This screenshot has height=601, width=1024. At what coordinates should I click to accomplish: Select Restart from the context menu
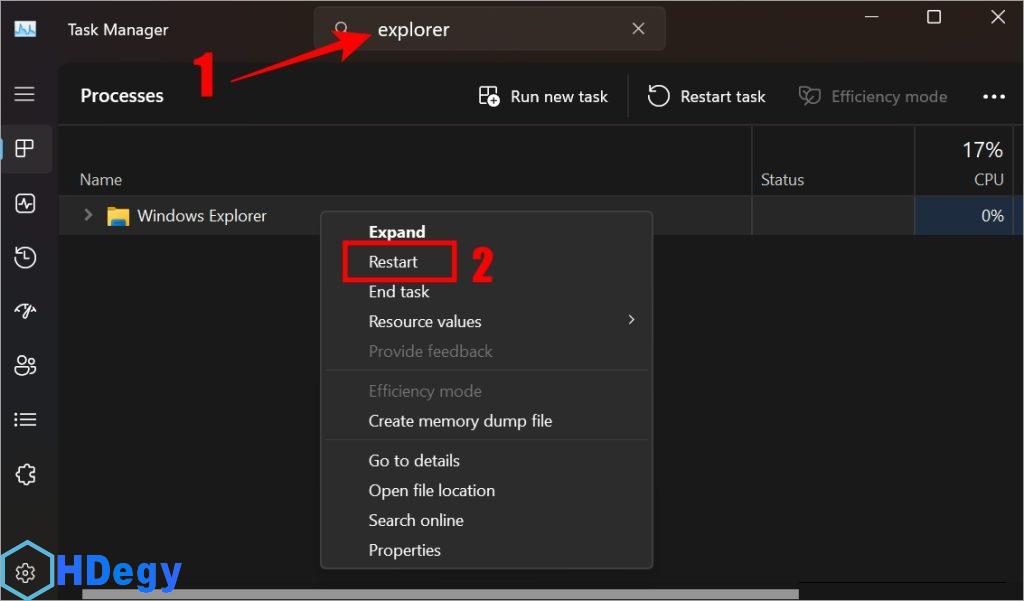coord(394,262)
